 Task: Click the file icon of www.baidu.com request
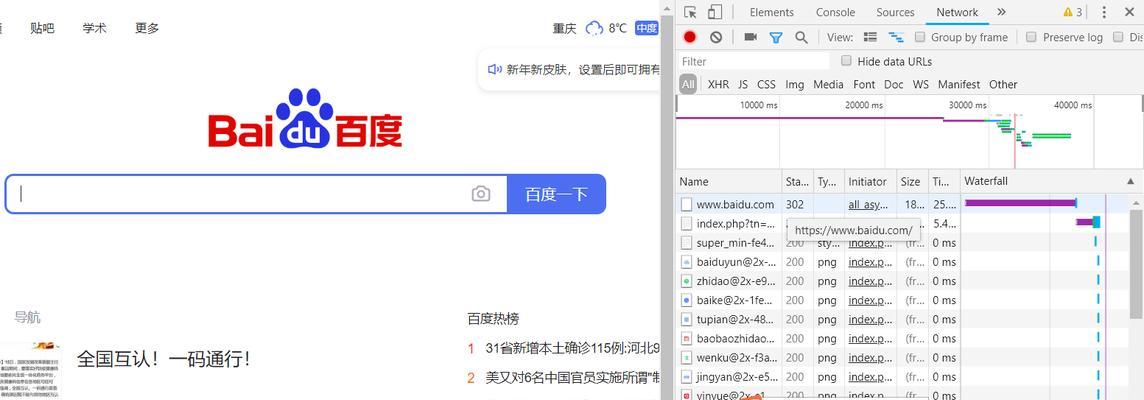click(686, 204)
